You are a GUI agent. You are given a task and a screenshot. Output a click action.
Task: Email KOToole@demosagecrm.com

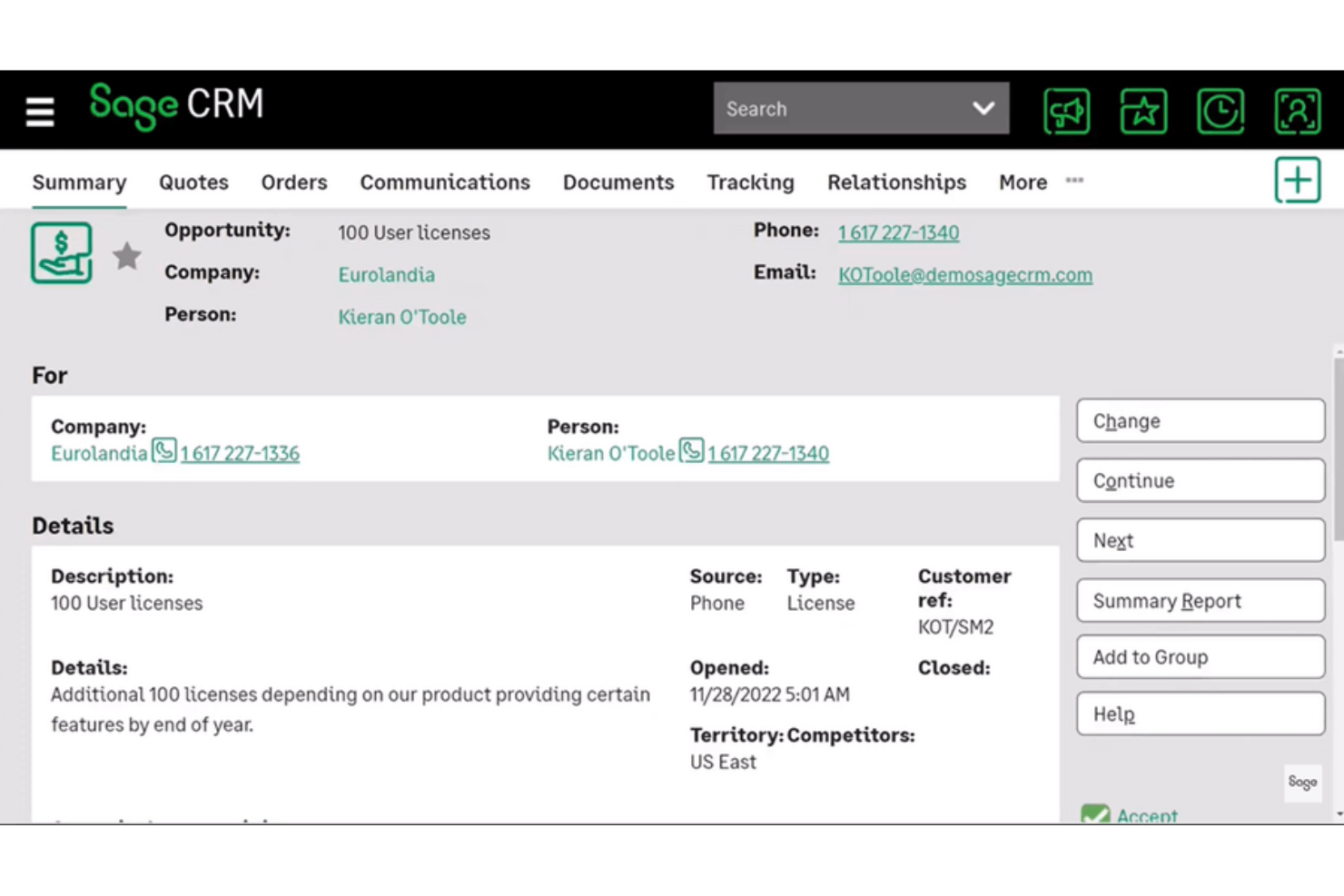click(965, 274)
